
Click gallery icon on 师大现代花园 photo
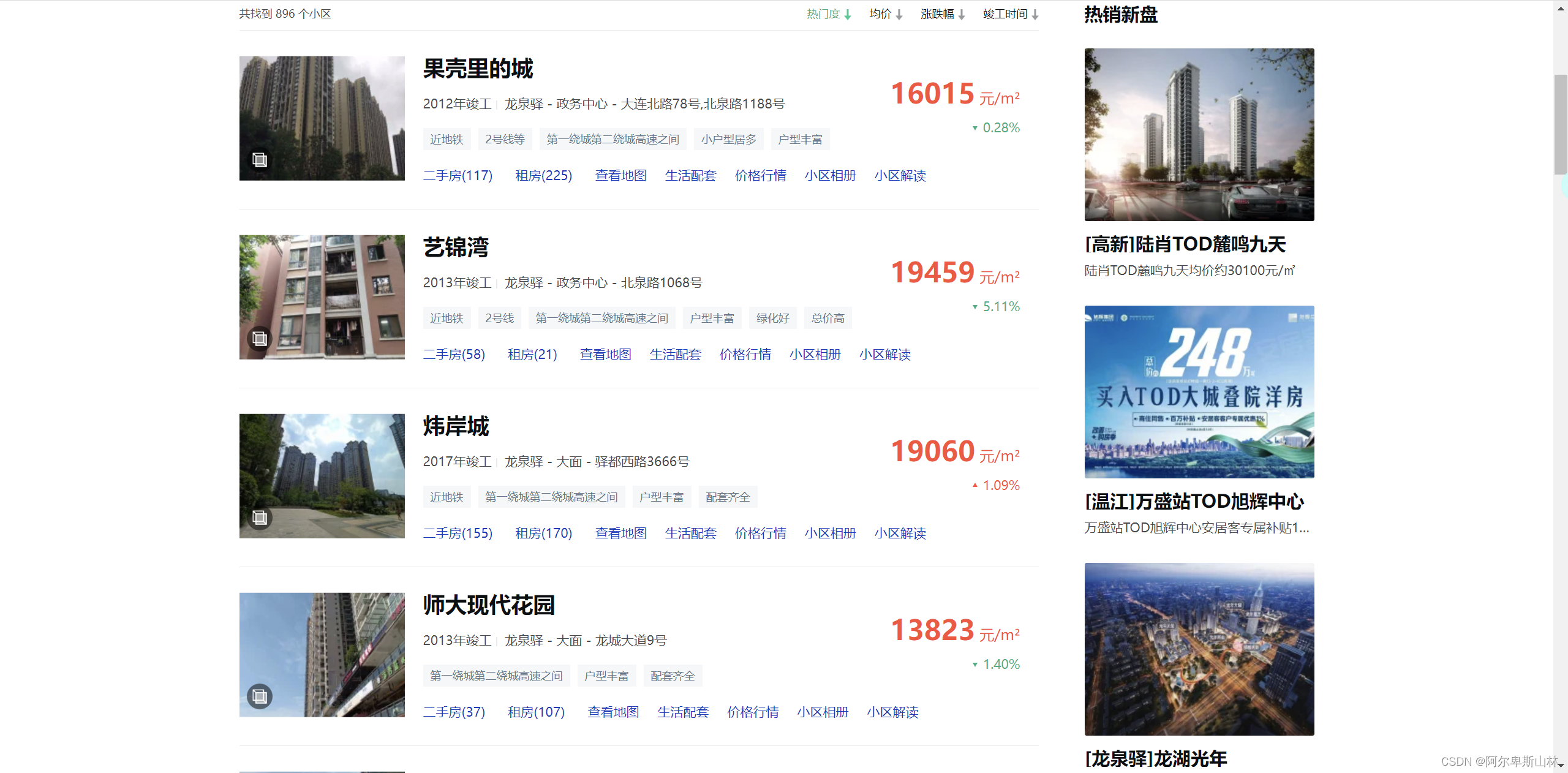tap(260, 696)
